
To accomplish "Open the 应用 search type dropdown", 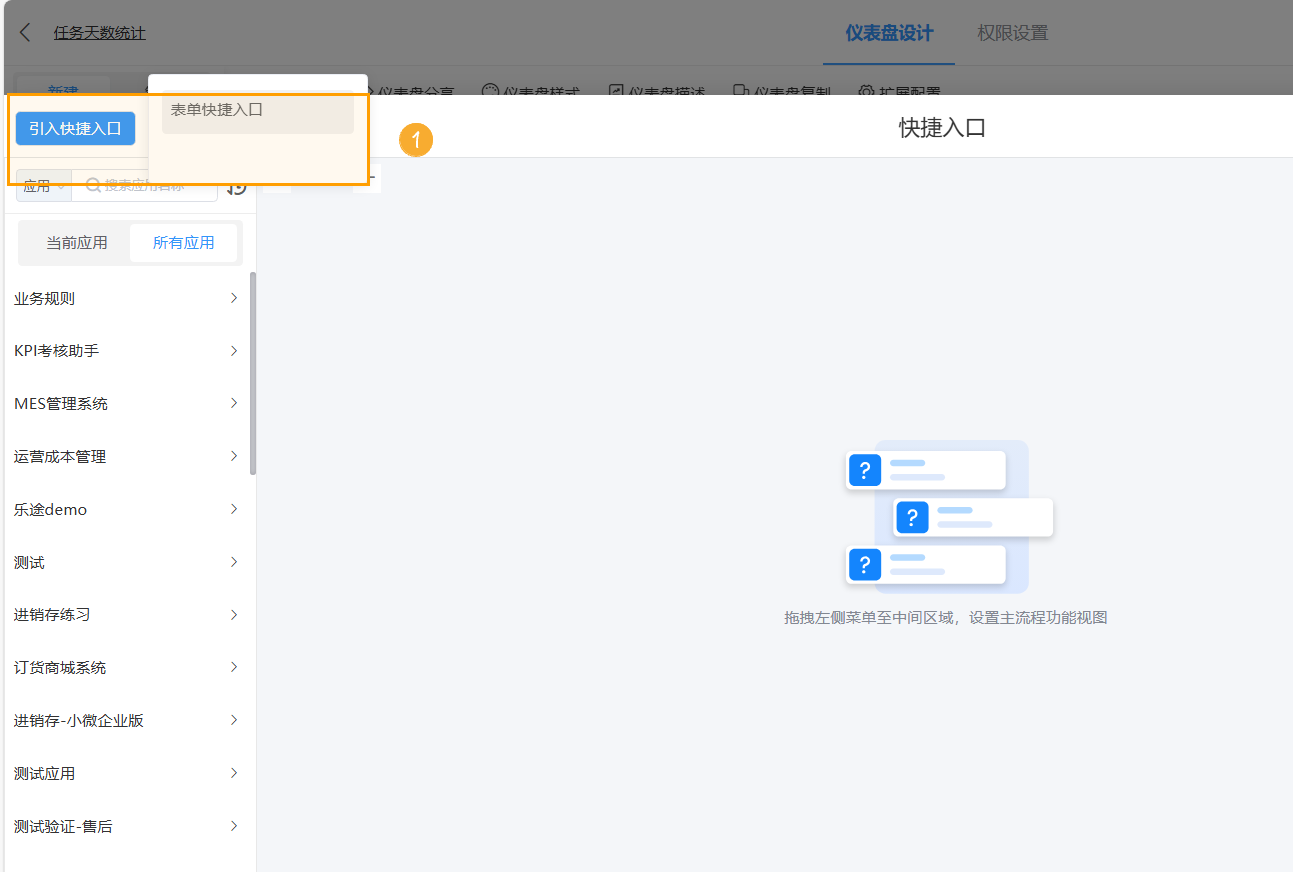I will click(x=43, y=186).
